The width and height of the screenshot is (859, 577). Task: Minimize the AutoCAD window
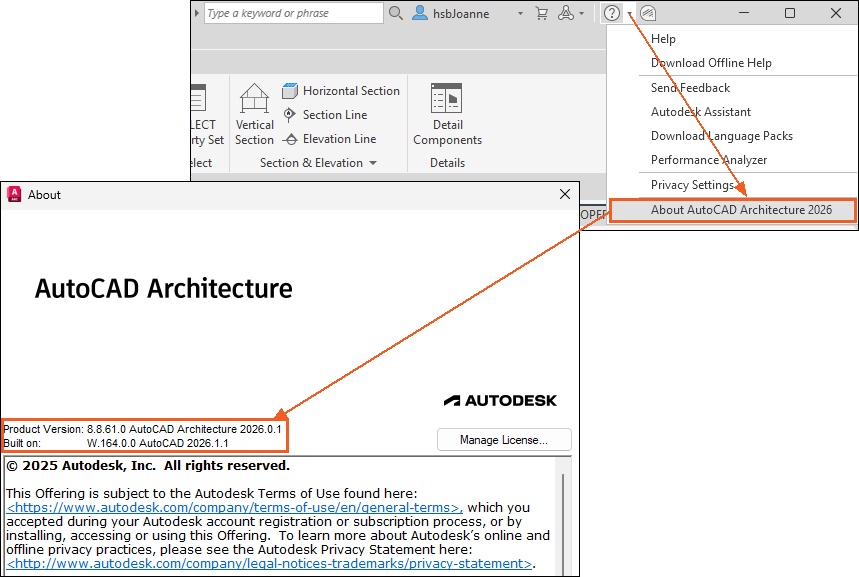tap(743, 13)
